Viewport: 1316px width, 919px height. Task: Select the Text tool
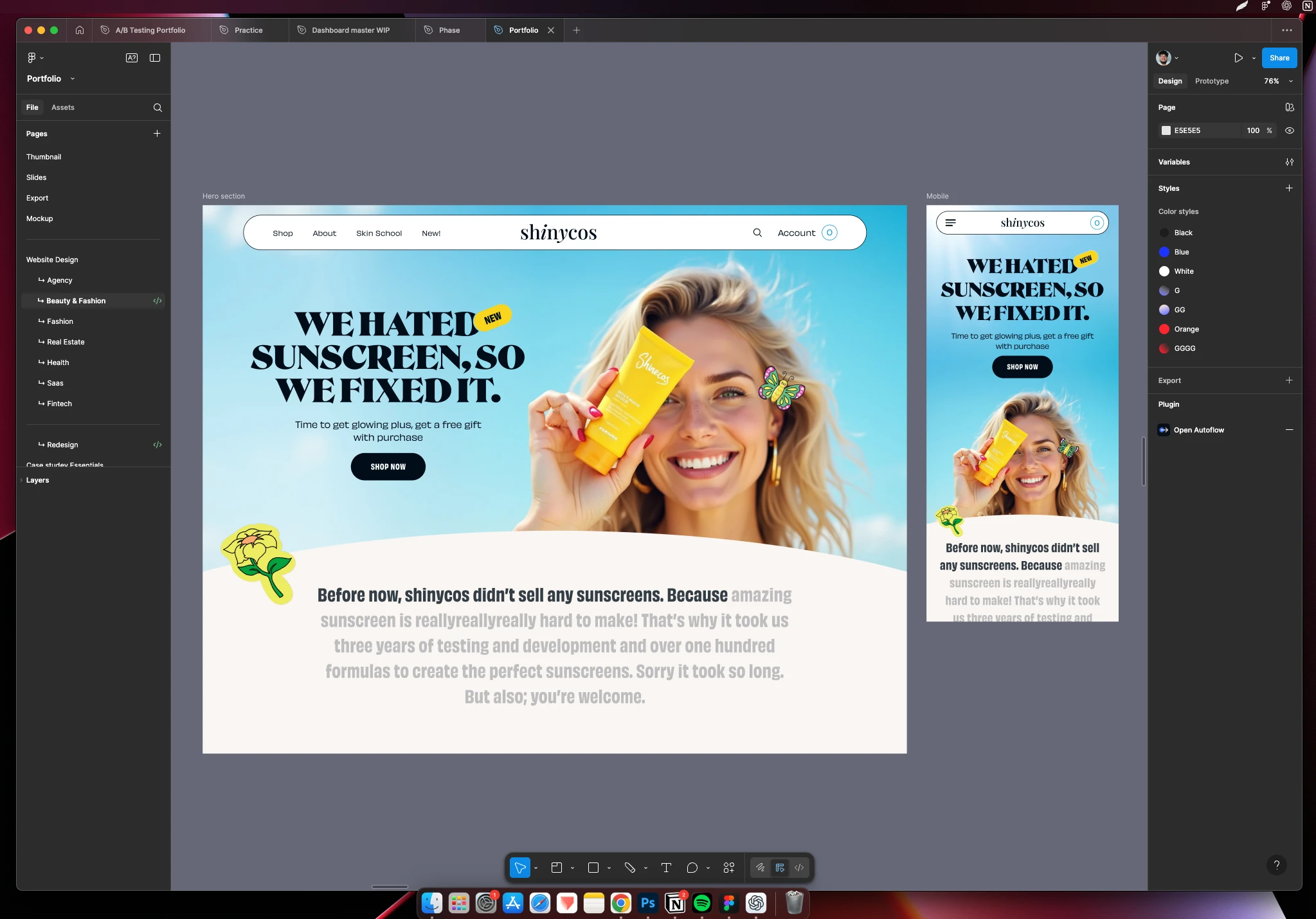coord(666,868)
